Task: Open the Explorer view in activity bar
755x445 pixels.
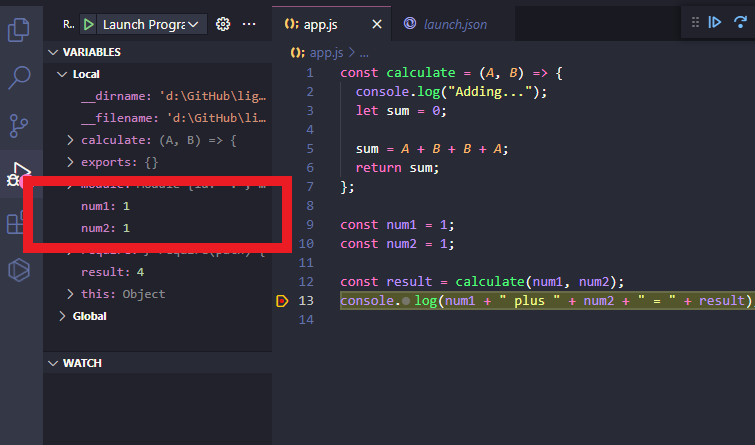Action: coord(18,30)
